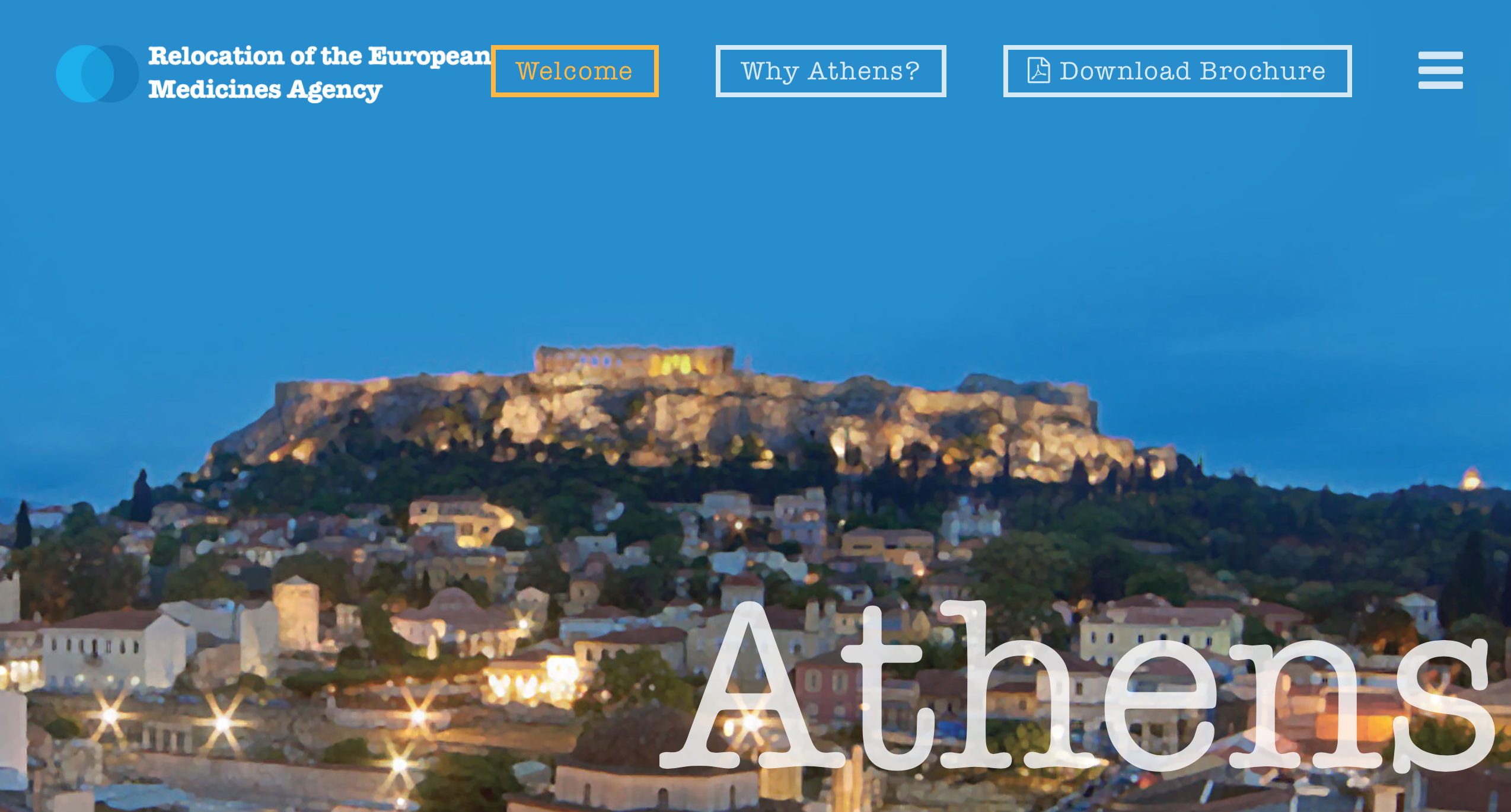Click the illuminated Parthenon atop the hill
The width and height of the screenshot is (1511, 812).
click(x=635, y=360)
